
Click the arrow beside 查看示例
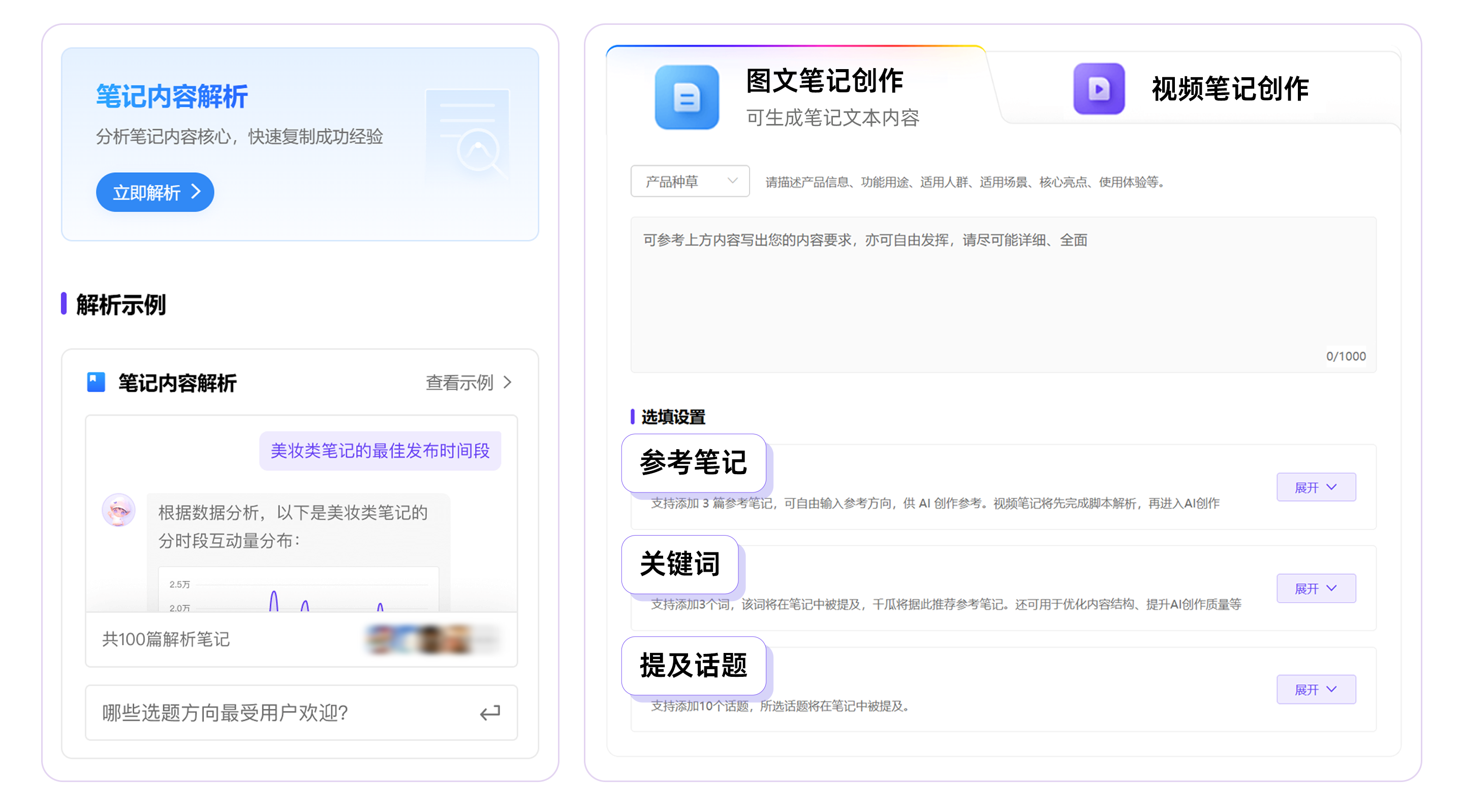[508, 383]
